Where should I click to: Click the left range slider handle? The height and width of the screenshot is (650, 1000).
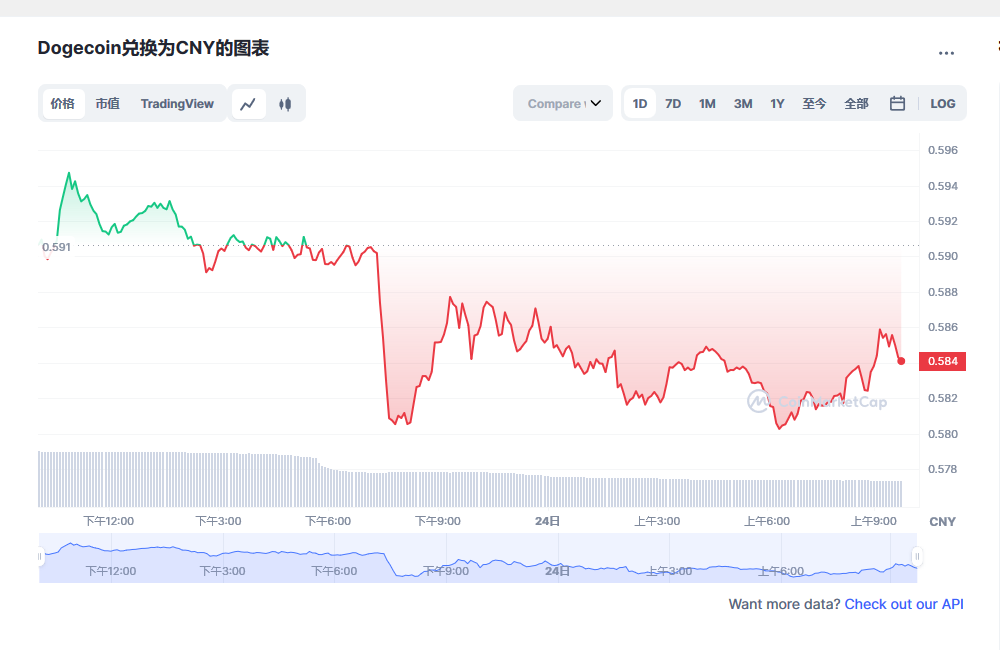point(40,556)
